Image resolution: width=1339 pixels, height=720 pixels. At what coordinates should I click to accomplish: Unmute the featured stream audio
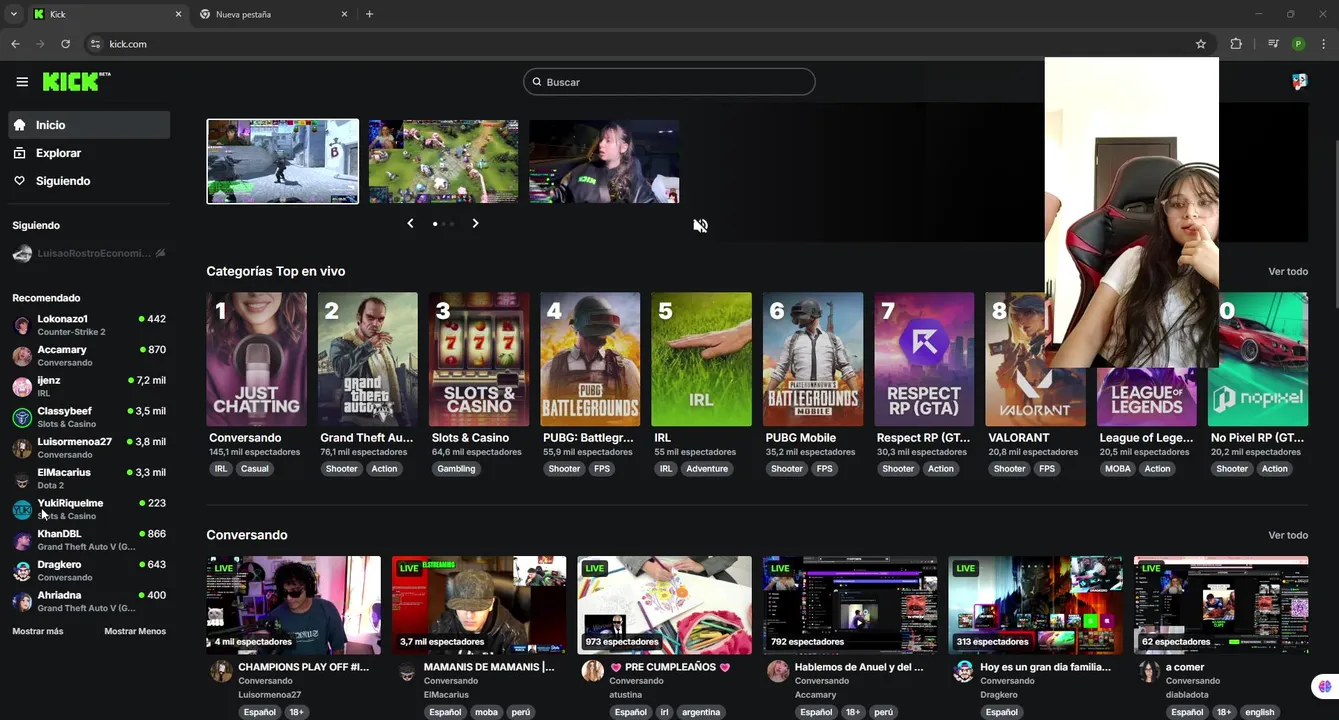[x=700, y=226]
